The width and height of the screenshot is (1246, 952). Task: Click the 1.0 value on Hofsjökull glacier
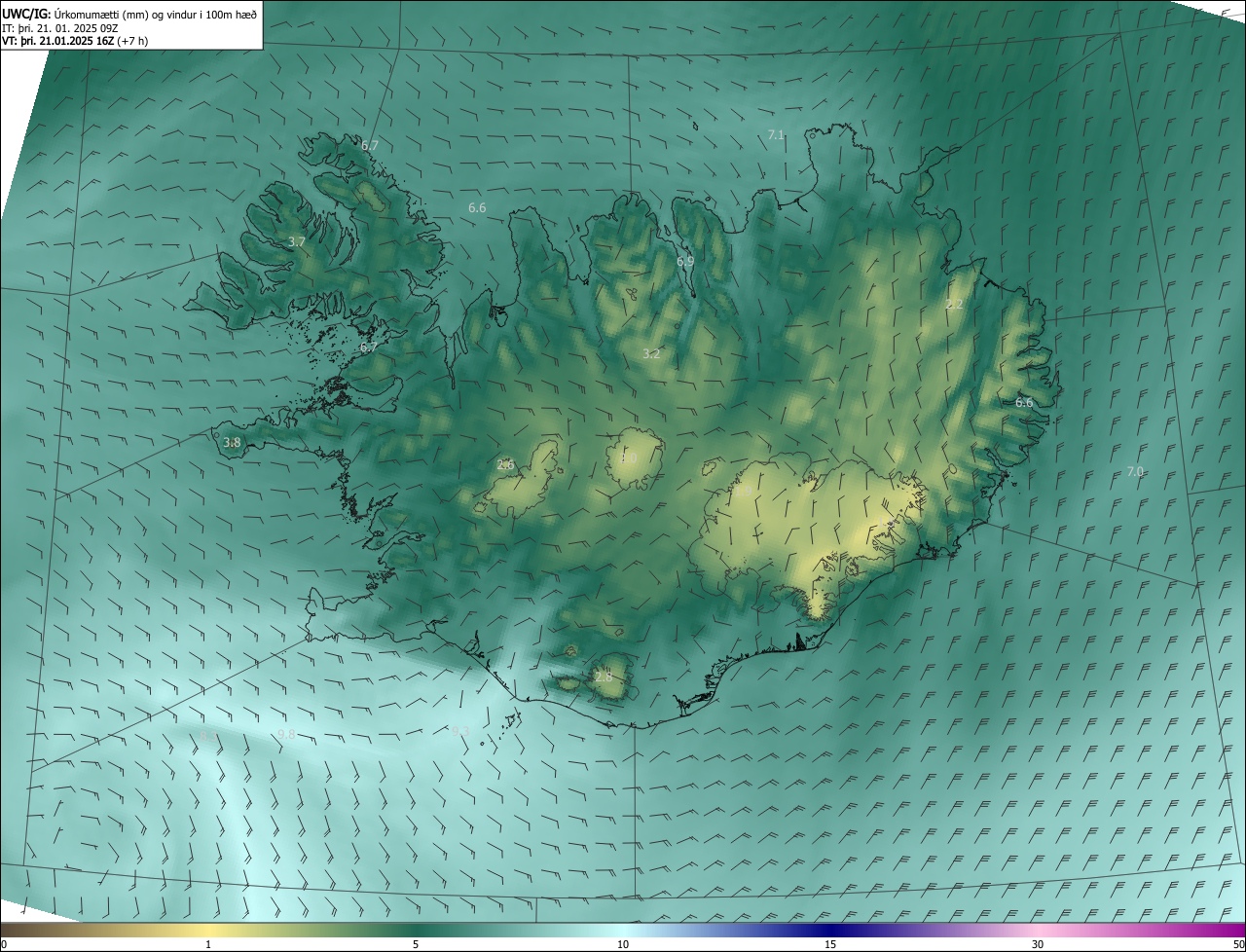tap(629, 458)
